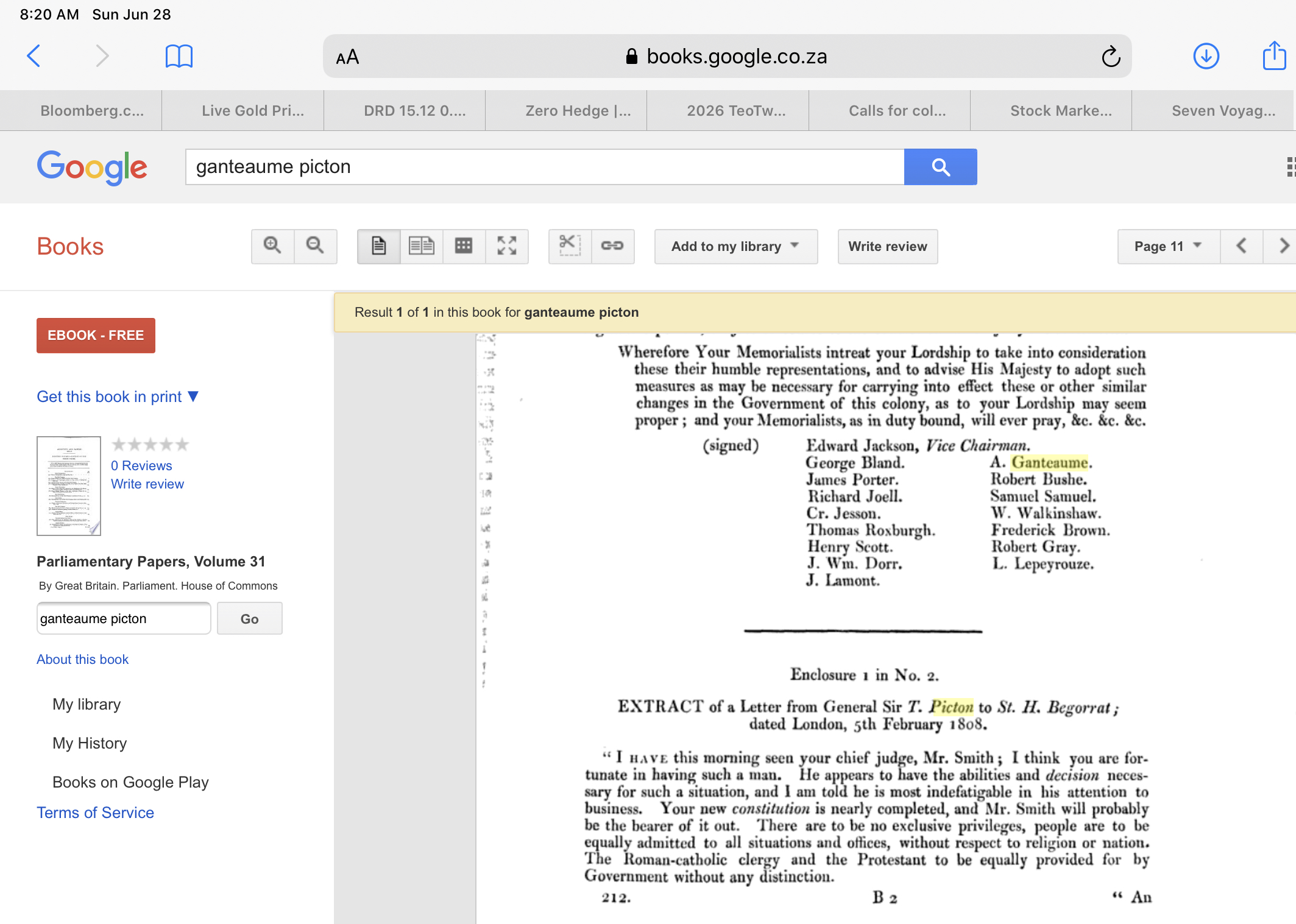
Task: Enter full screen reading mode
Action: click(506, 246)
